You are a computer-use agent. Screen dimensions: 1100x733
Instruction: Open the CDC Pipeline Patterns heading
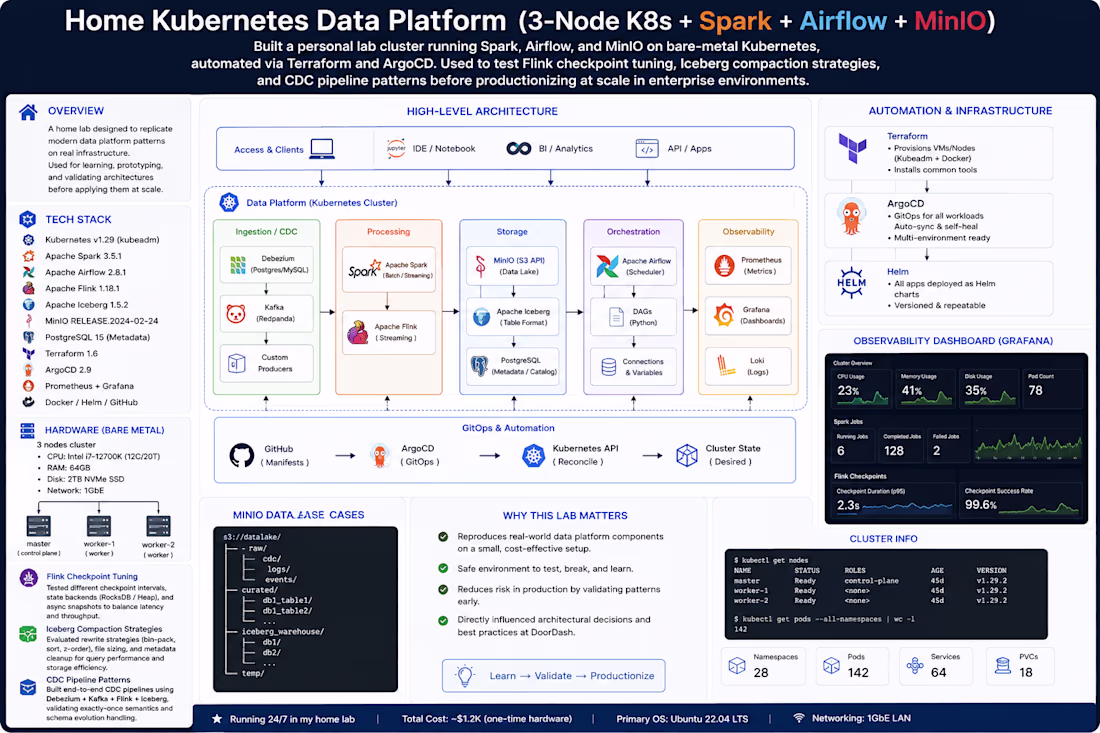click(88, 680)
